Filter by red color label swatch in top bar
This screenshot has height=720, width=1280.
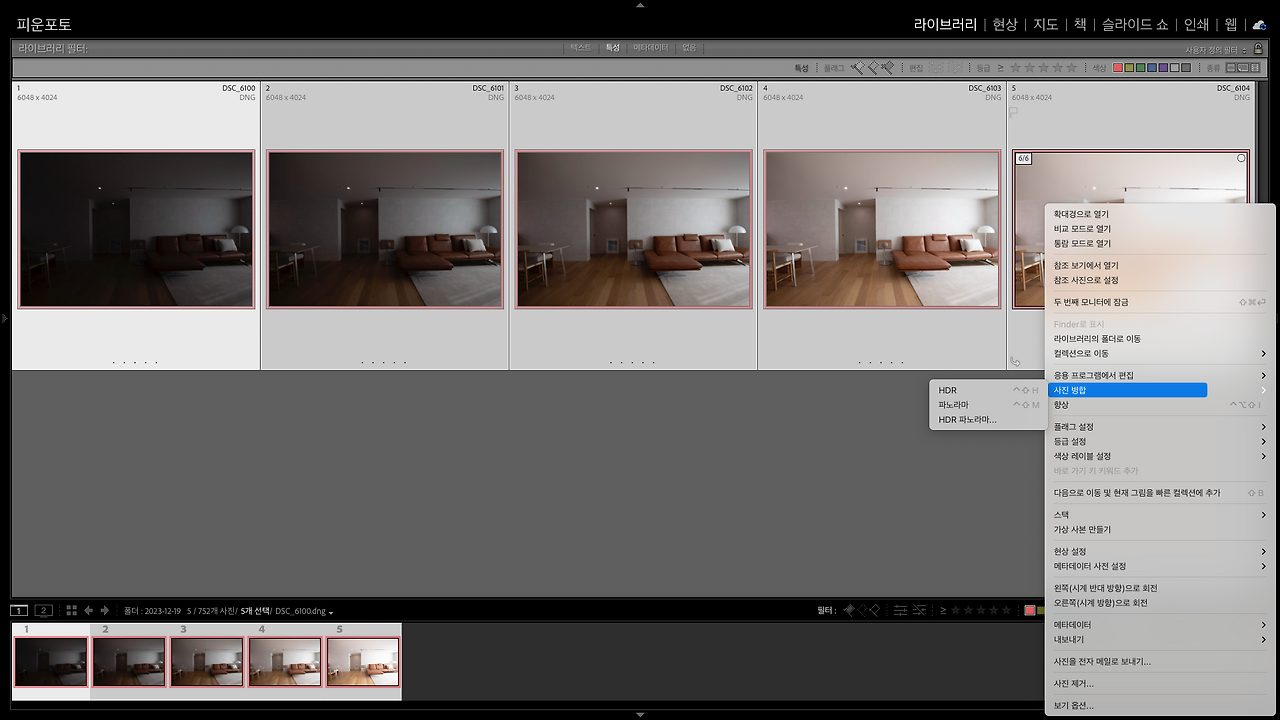[1119, 68]
